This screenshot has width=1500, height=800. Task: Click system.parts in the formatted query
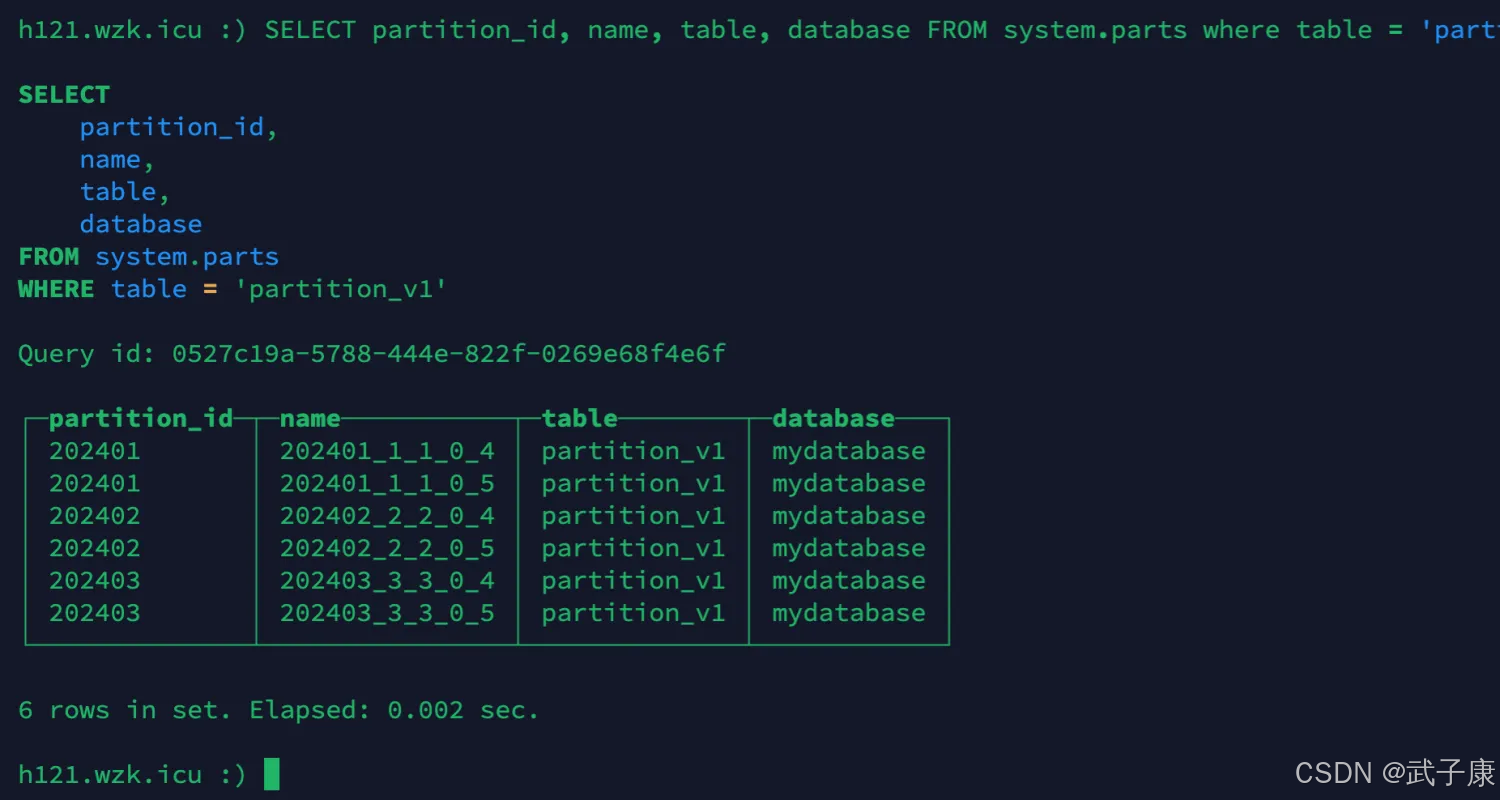point(187,257)
